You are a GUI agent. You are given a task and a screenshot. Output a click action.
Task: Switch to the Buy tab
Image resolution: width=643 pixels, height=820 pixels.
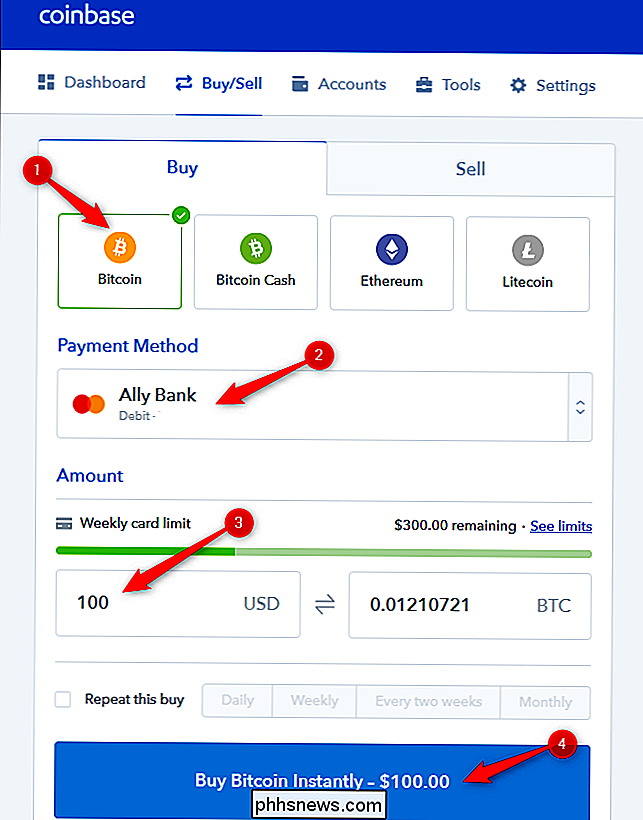pos(182,167)
